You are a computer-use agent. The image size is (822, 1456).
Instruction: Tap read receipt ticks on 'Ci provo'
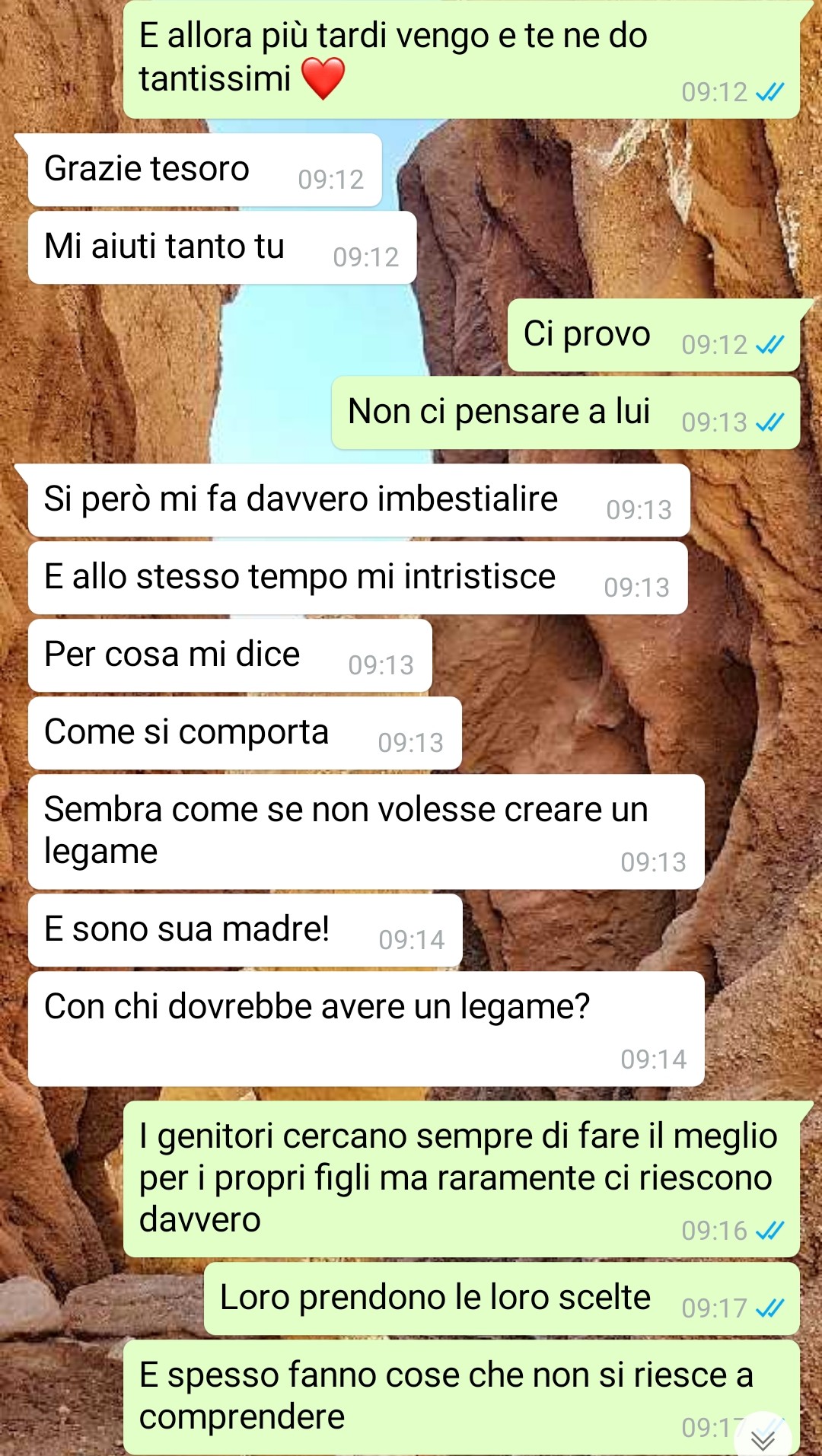point(770,345)
